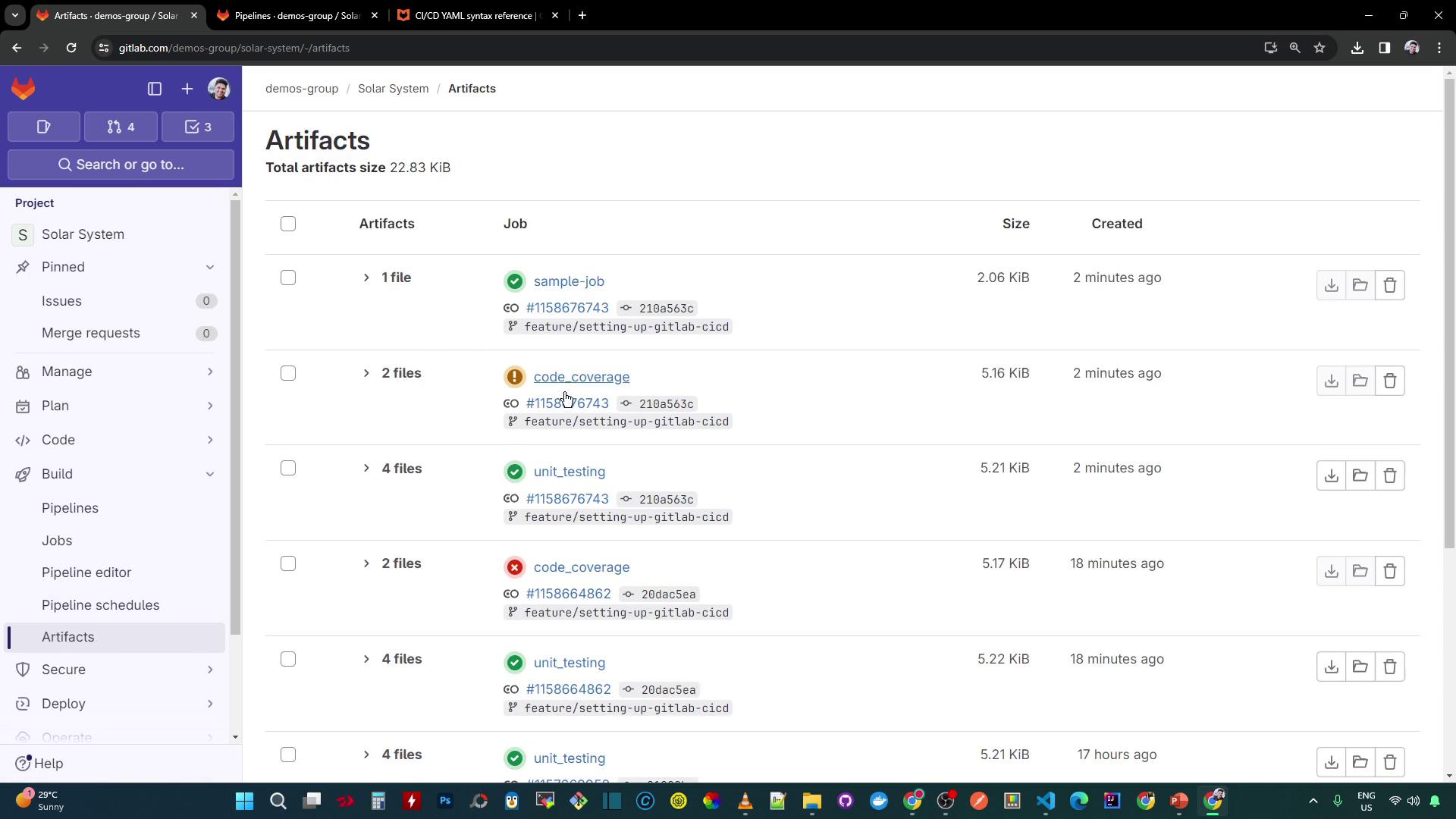Switch to the Pipelines browser tab
Viewport: 1456px width, 819px height.
pos(296,15)
